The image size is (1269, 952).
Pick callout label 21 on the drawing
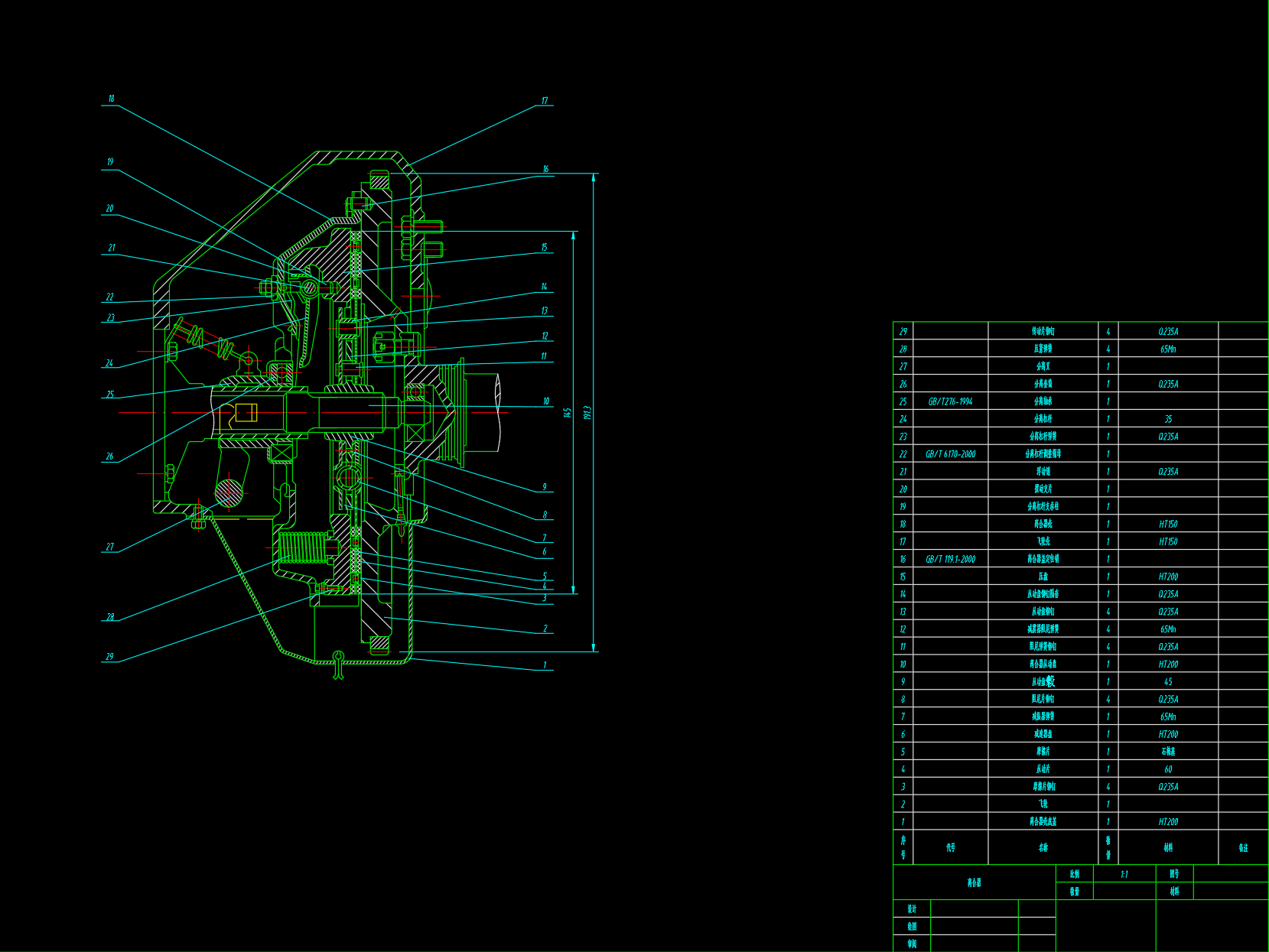coord(112,248)
